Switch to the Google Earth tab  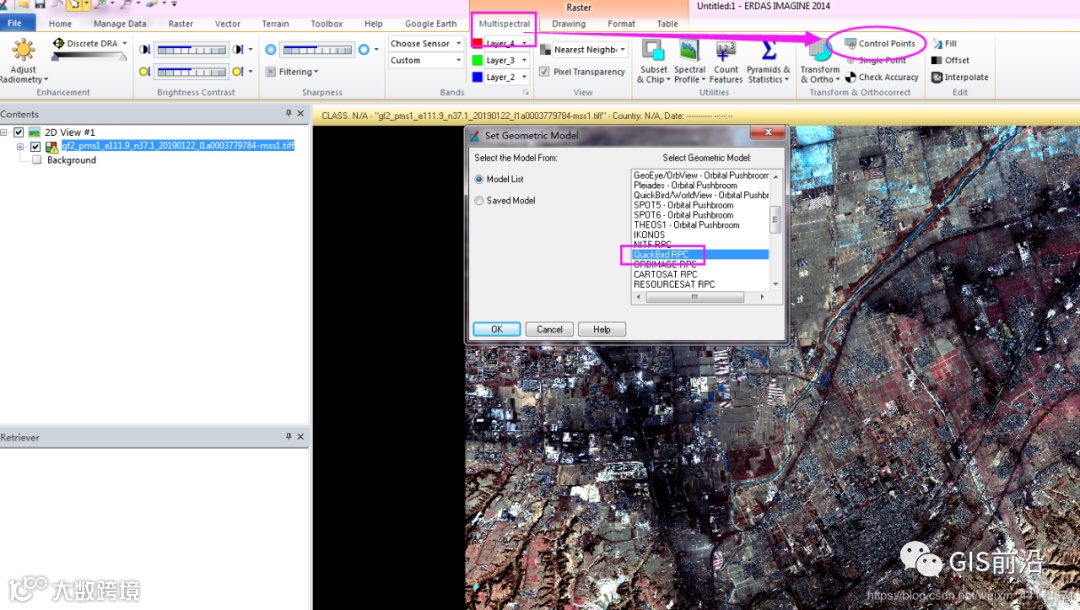[x=431, y=23]
